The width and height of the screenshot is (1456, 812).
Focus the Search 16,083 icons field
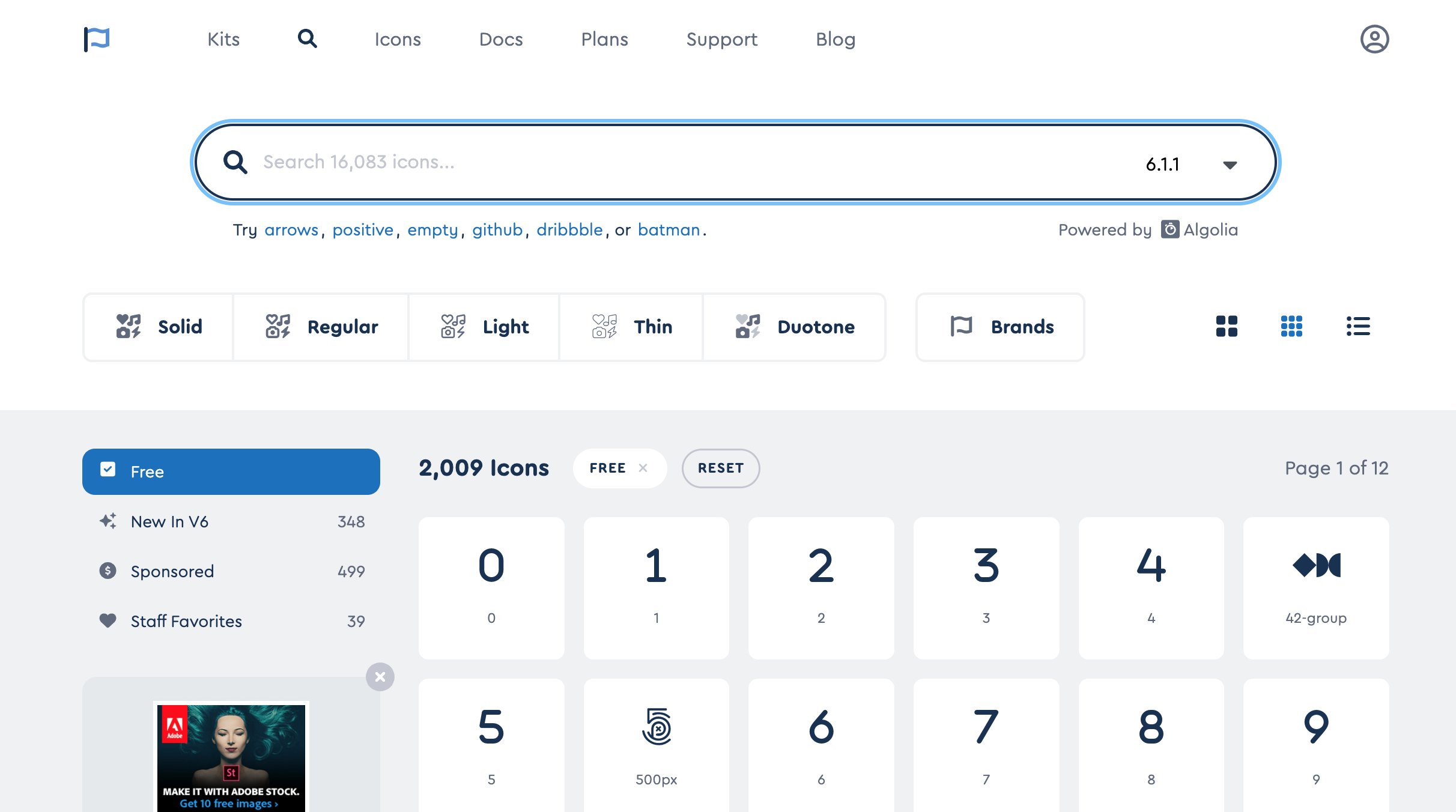tap(661, 162)
